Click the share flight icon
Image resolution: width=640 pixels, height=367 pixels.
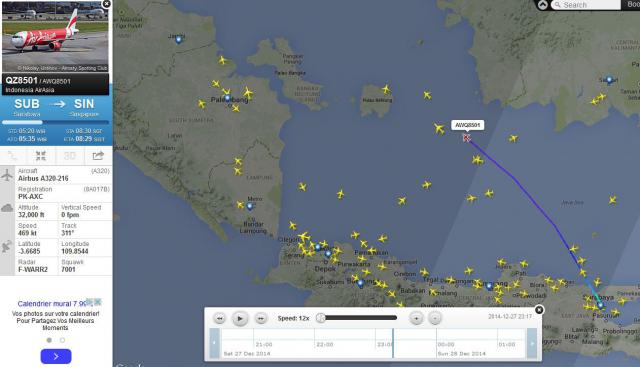98,156
